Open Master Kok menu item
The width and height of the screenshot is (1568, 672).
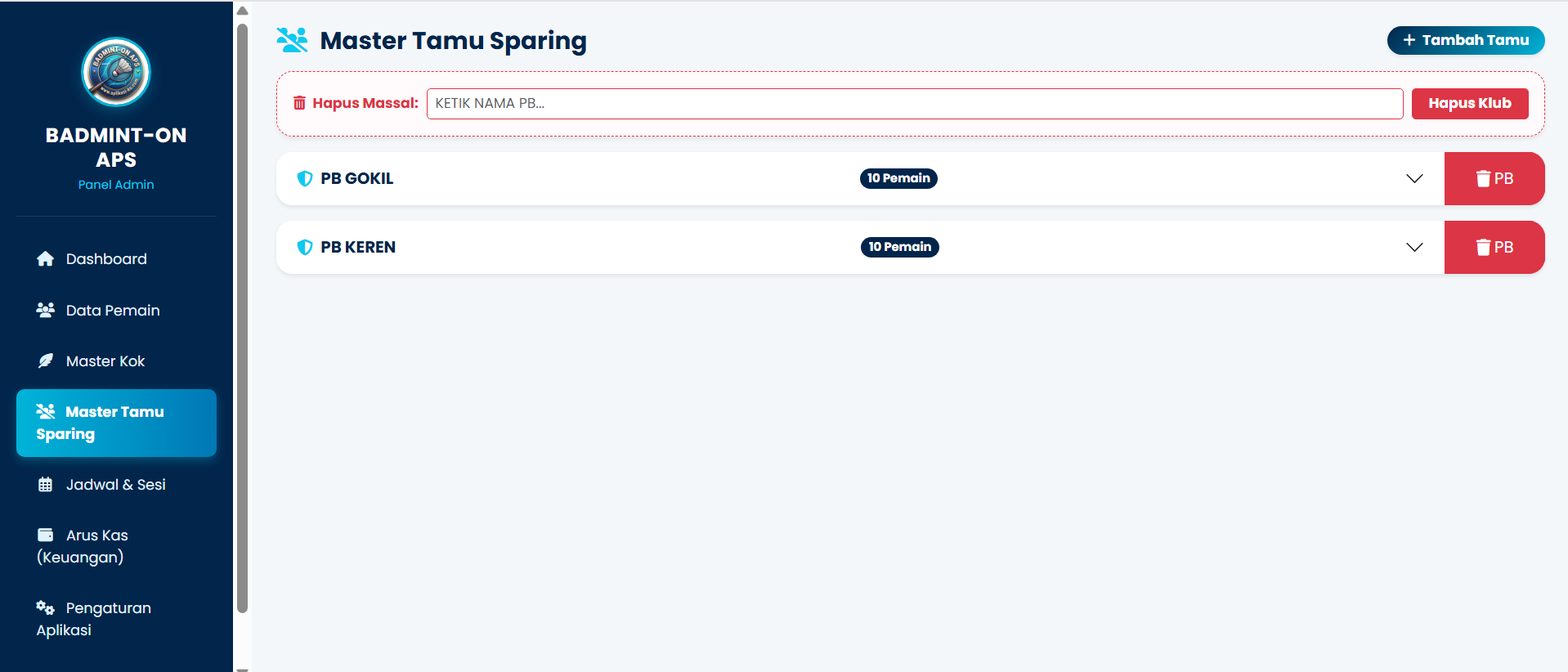click(116, 361)
